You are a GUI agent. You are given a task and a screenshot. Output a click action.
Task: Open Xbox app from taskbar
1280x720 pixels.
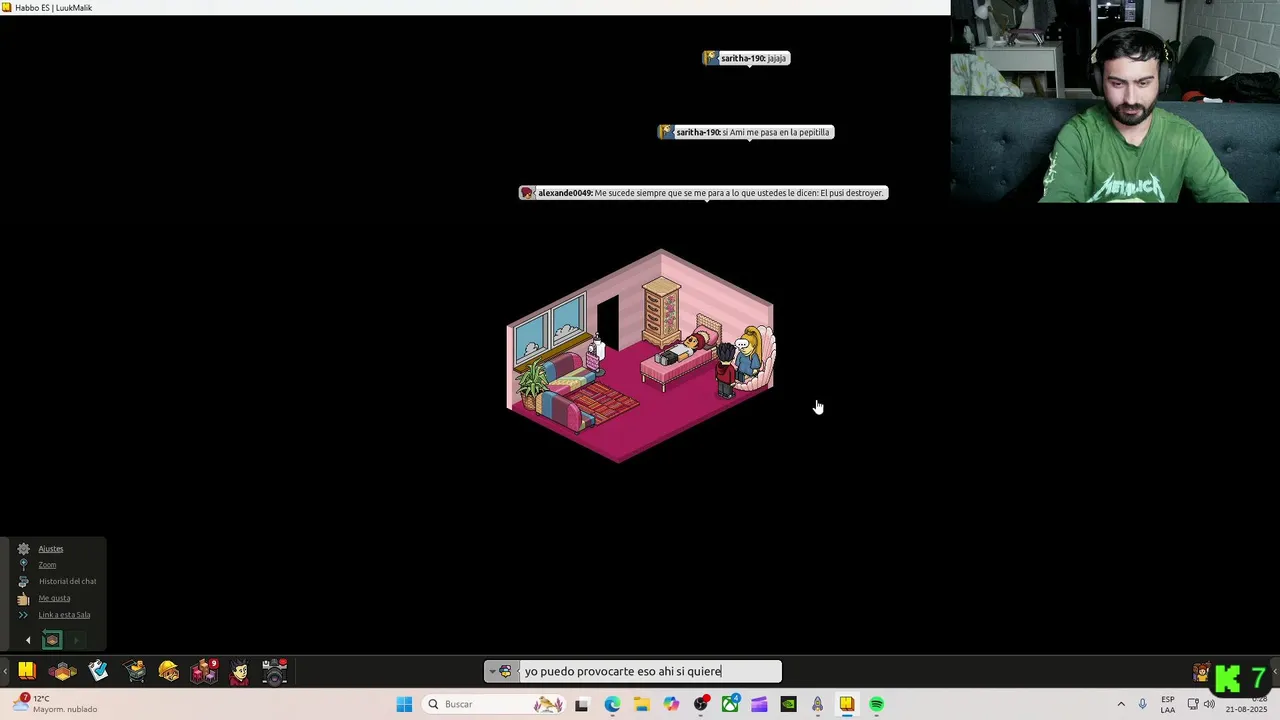pos(730,704)
